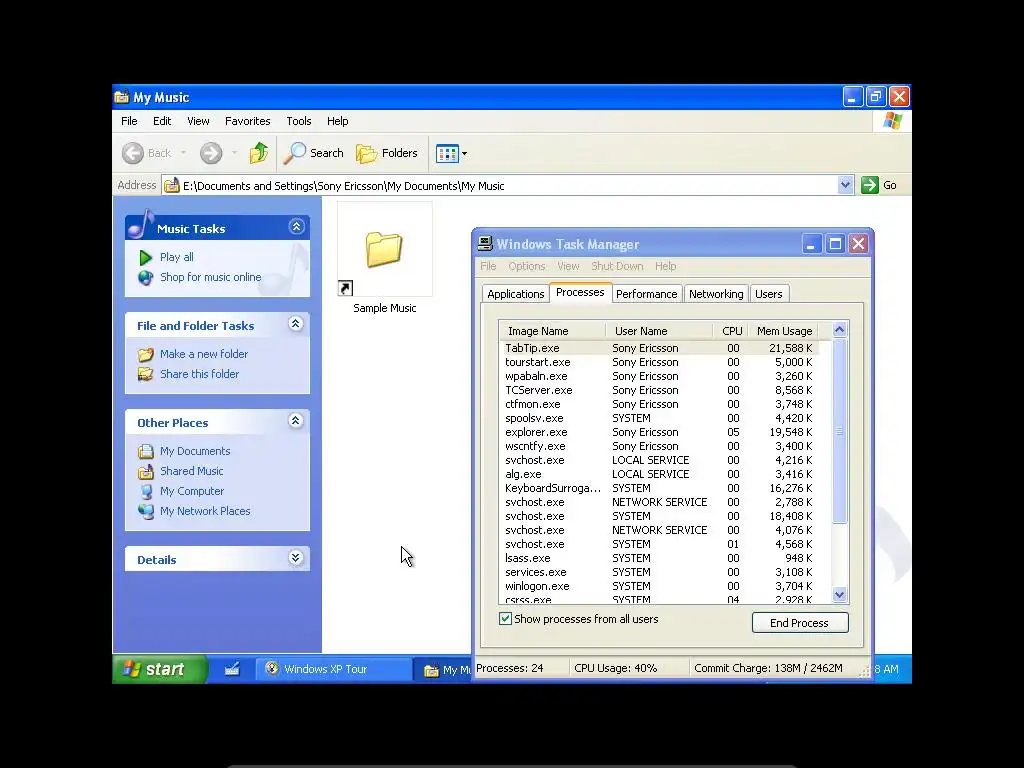
Task: Select the Sample Music folder shortcut
Action: (385, 259)
